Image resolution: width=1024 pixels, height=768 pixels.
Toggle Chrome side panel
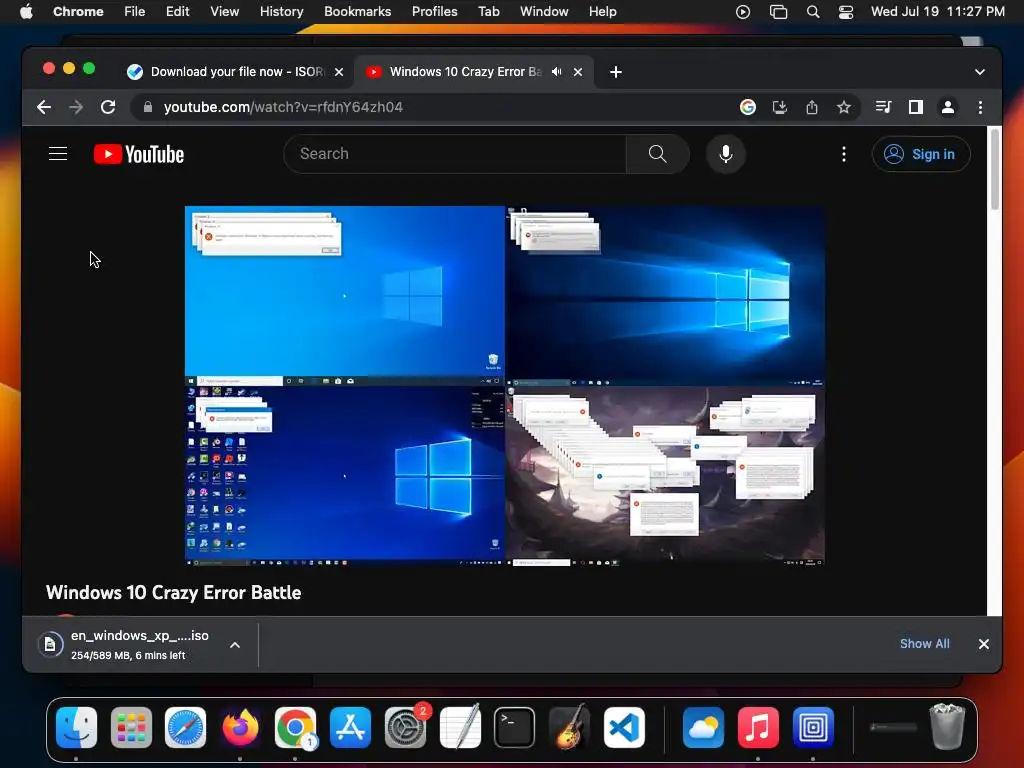pos(916,107)
